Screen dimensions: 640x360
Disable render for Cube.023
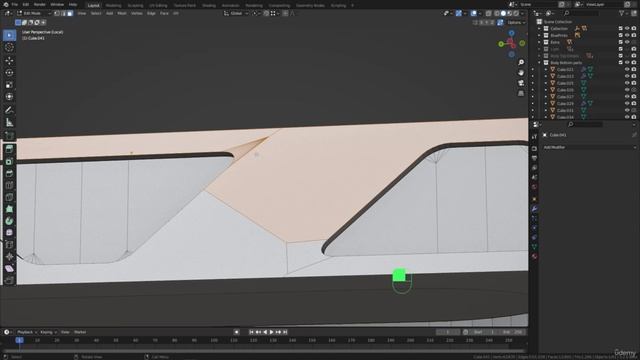click(634, 76)
